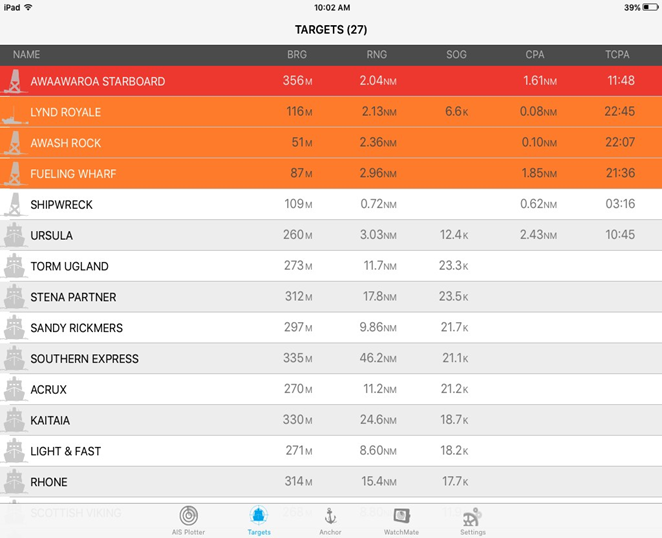Click the 8.60NM range for LIGHT & FAST
This screenshot has width=662, height=538.
pos(378,451)
